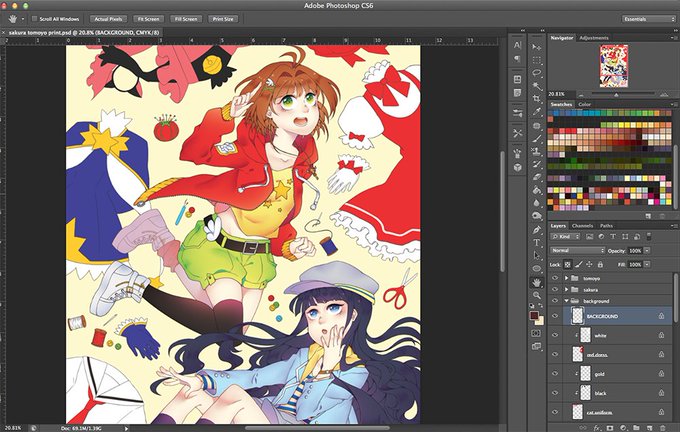This screenshot has height=432, width=680.
Task: Open the Paragraph panel icon
Action: pyautogui.click(x=517, y=58)
